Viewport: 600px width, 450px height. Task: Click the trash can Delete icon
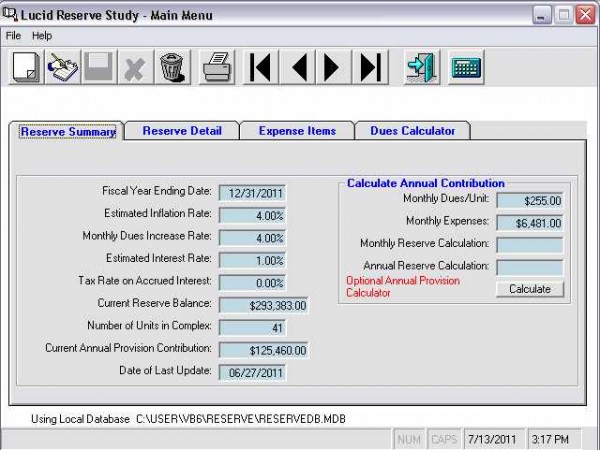click(172, 67)
